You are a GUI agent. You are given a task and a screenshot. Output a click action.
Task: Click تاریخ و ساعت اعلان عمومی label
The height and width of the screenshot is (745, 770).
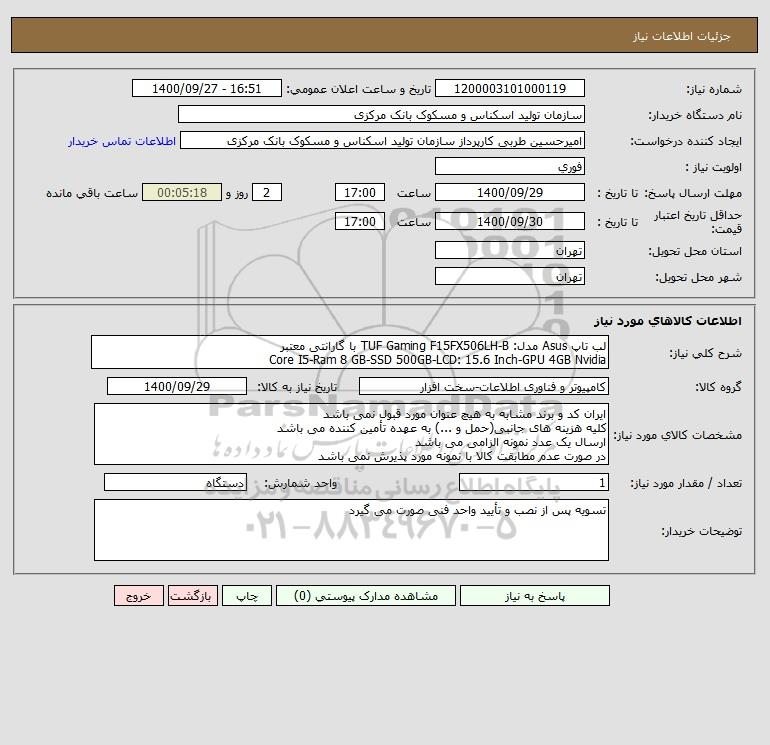pyautogui.click(x=358, y=89)
